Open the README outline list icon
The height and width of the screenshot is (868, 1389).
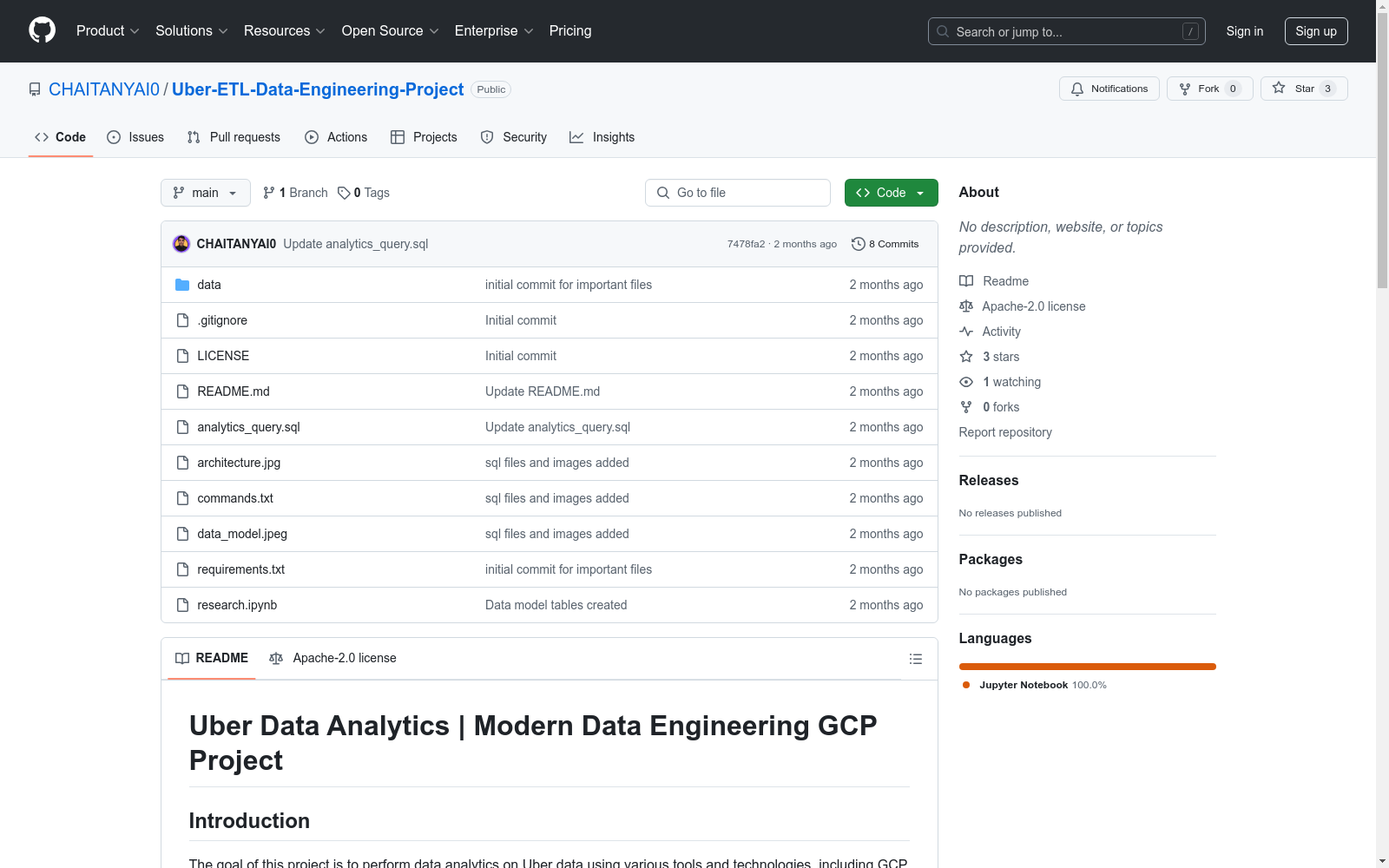[x=915, y=659]
